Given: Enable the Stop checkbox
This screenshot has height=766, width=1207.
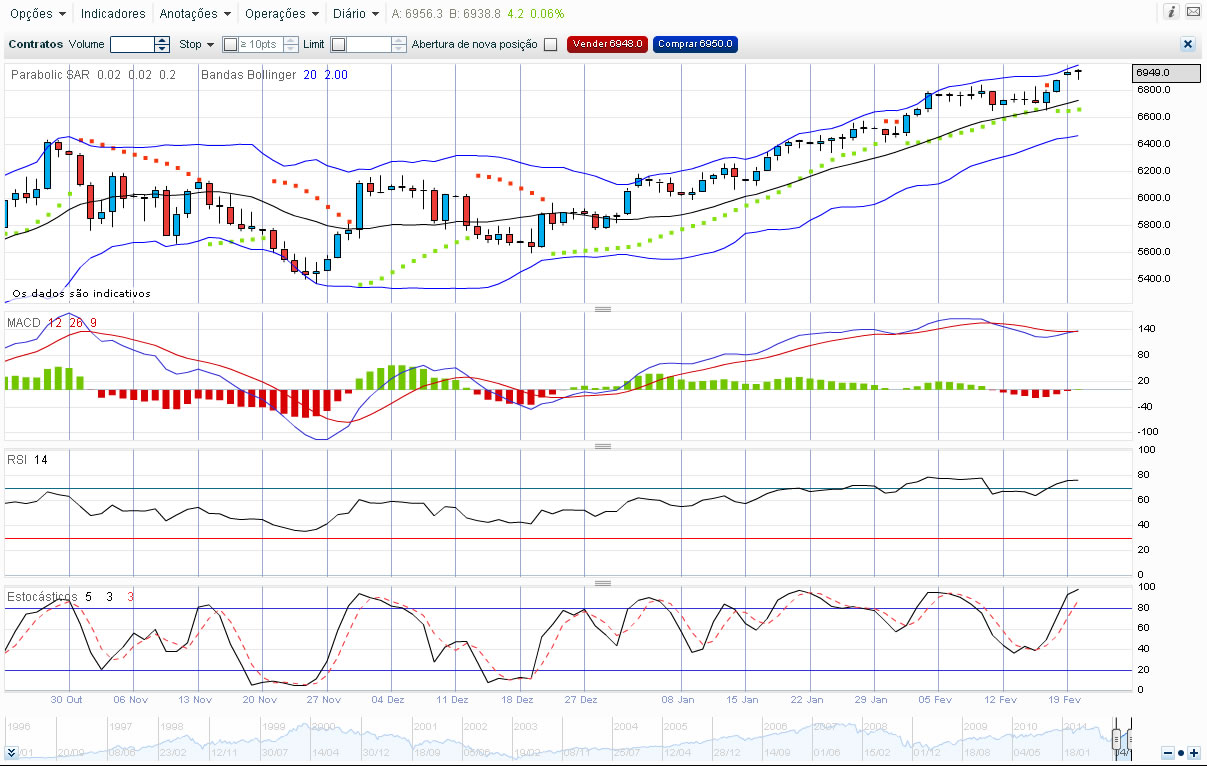Looking at the screenshot, I should pyautogui.click(x=230, y=44).
